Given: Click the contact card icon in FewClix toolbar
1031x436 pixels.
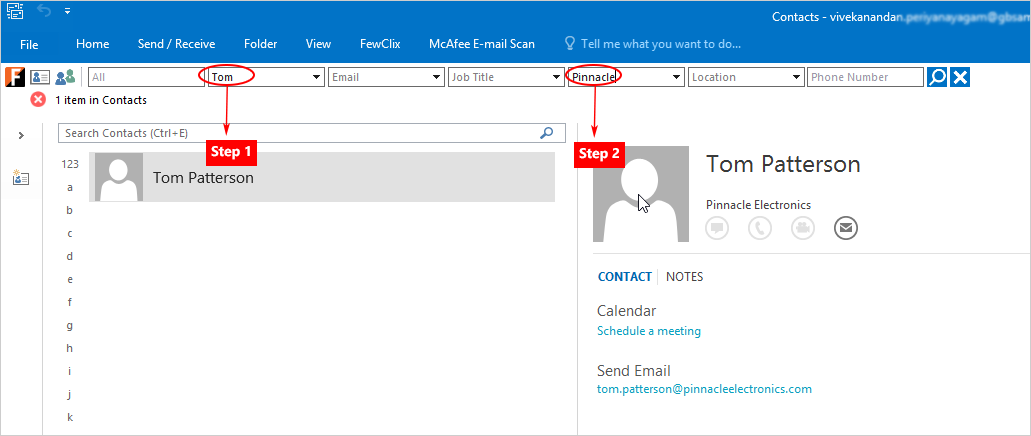Looking at the screenshot, I should point(40,77).
